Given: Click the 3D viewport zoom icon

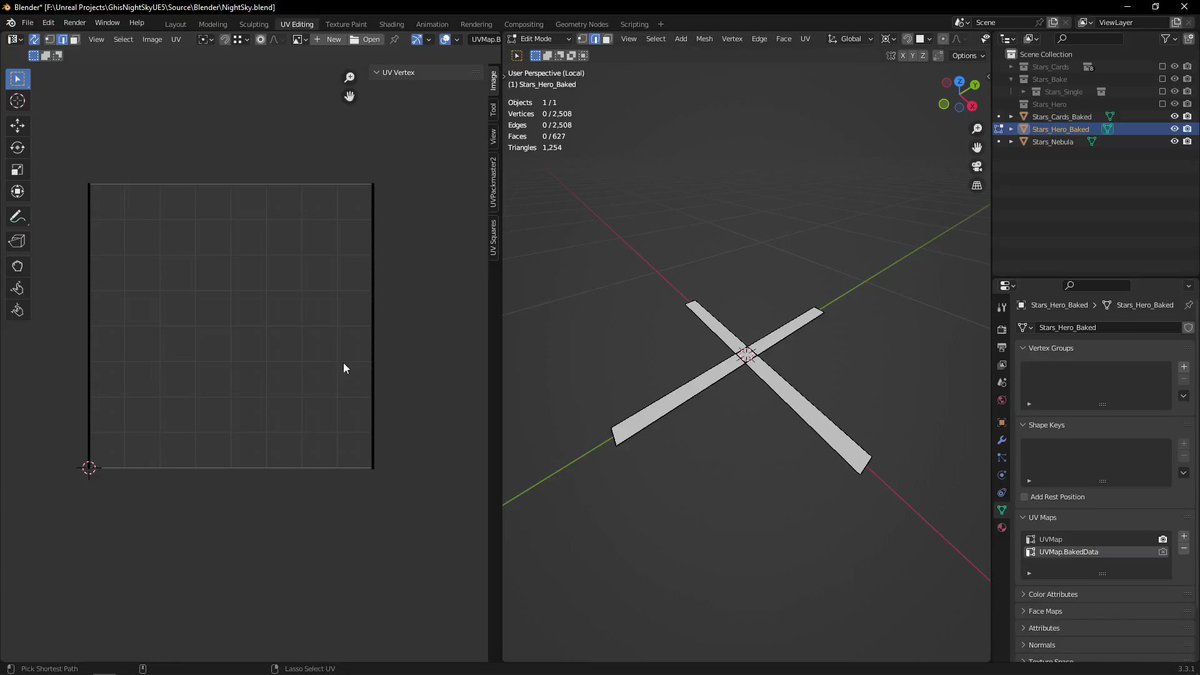Looking at the screenshot, I should pyautogui.click(x=977, y=129).
